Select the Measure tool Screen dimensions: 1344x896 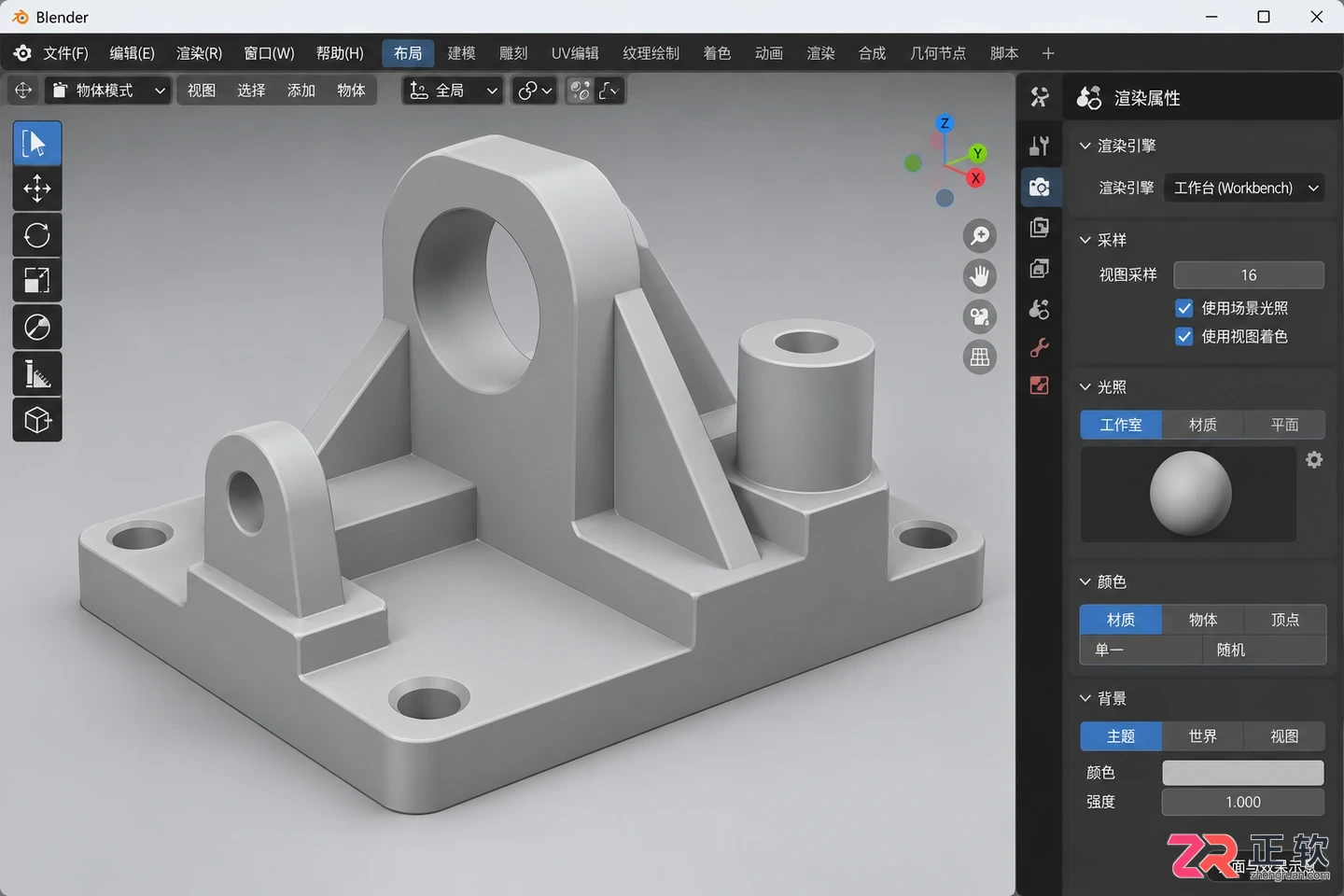(37, 374)
